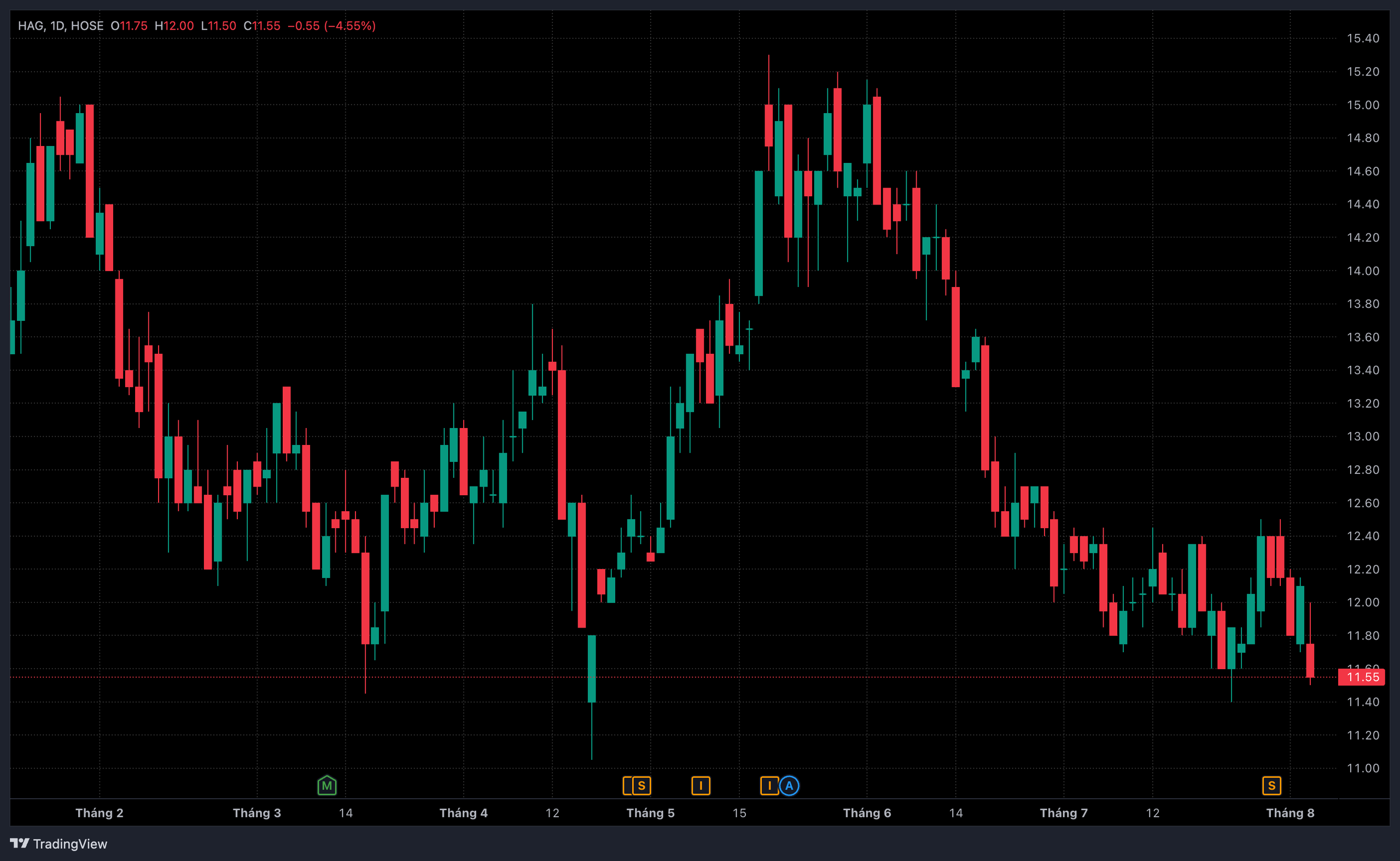This screenshot has width=1400, height=861.
Task: Click the 14 date label after Tháng 6
Action: [956, 812]
